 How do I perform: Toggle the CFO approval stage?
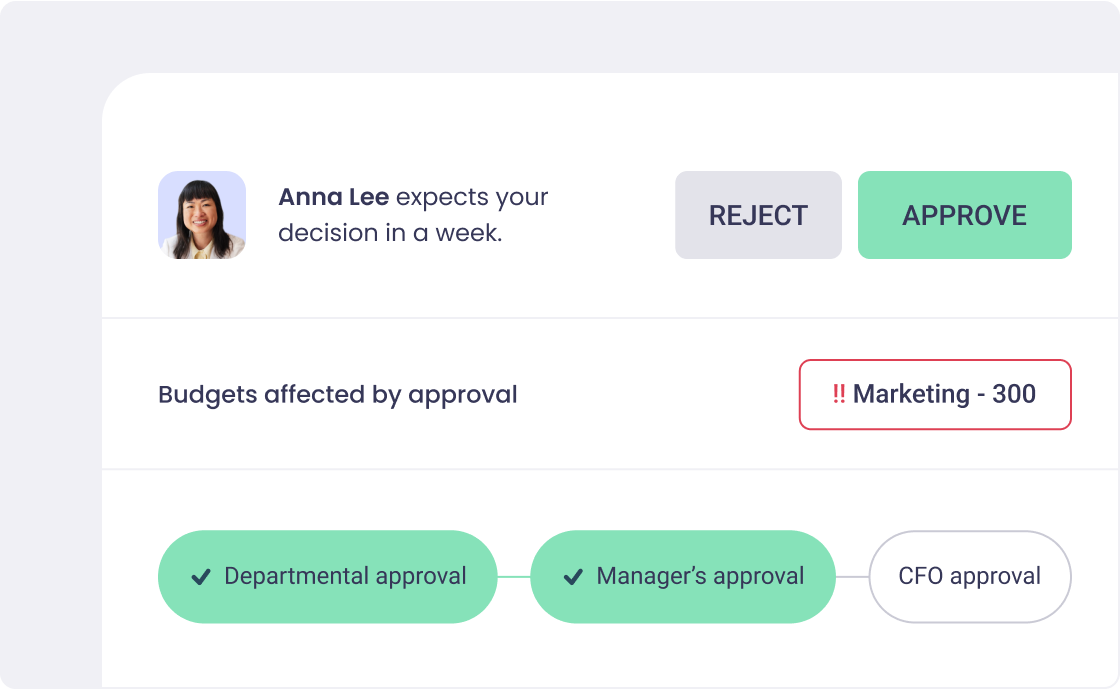[969, 576]
